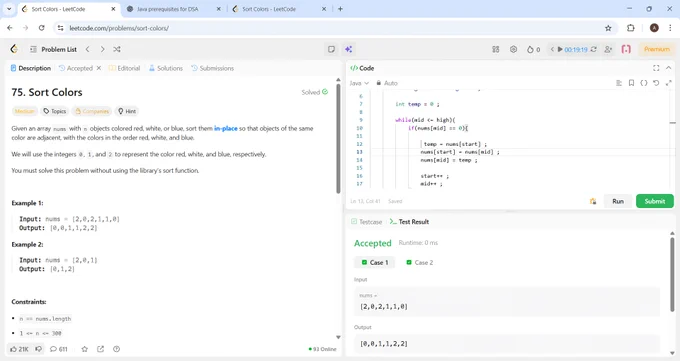Switch to the Description tab

(30, 68)
